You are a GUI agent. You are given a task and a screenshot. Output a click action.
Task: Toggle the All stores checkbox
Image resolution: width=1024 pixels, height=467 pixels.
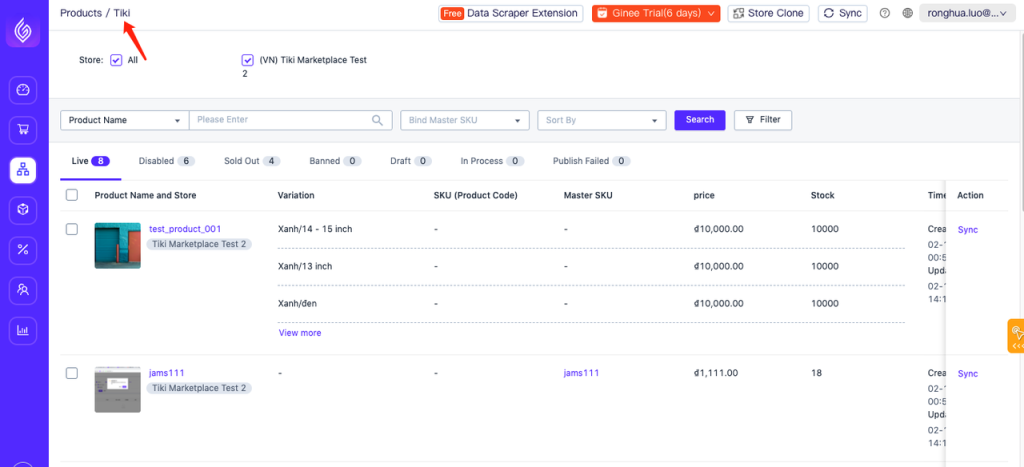pos(116,60)
